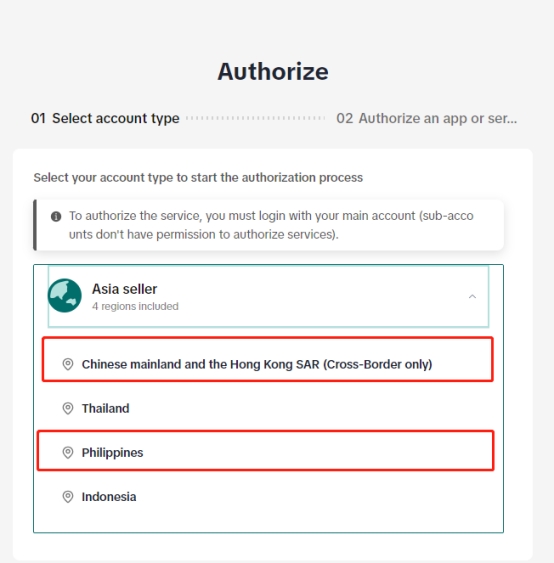Choose the Indonesia region
The image size is (554, 563).
coord(268,497)
